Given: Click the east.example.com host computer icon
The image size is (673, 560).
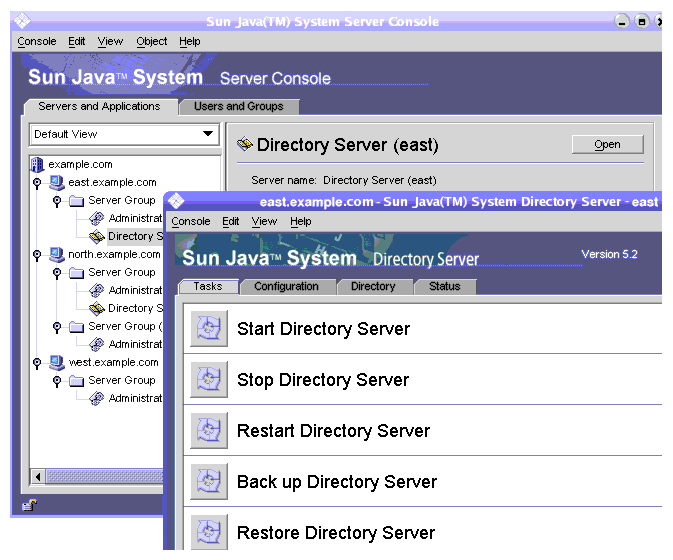Looking at the screenshot, I should (57, 182).
